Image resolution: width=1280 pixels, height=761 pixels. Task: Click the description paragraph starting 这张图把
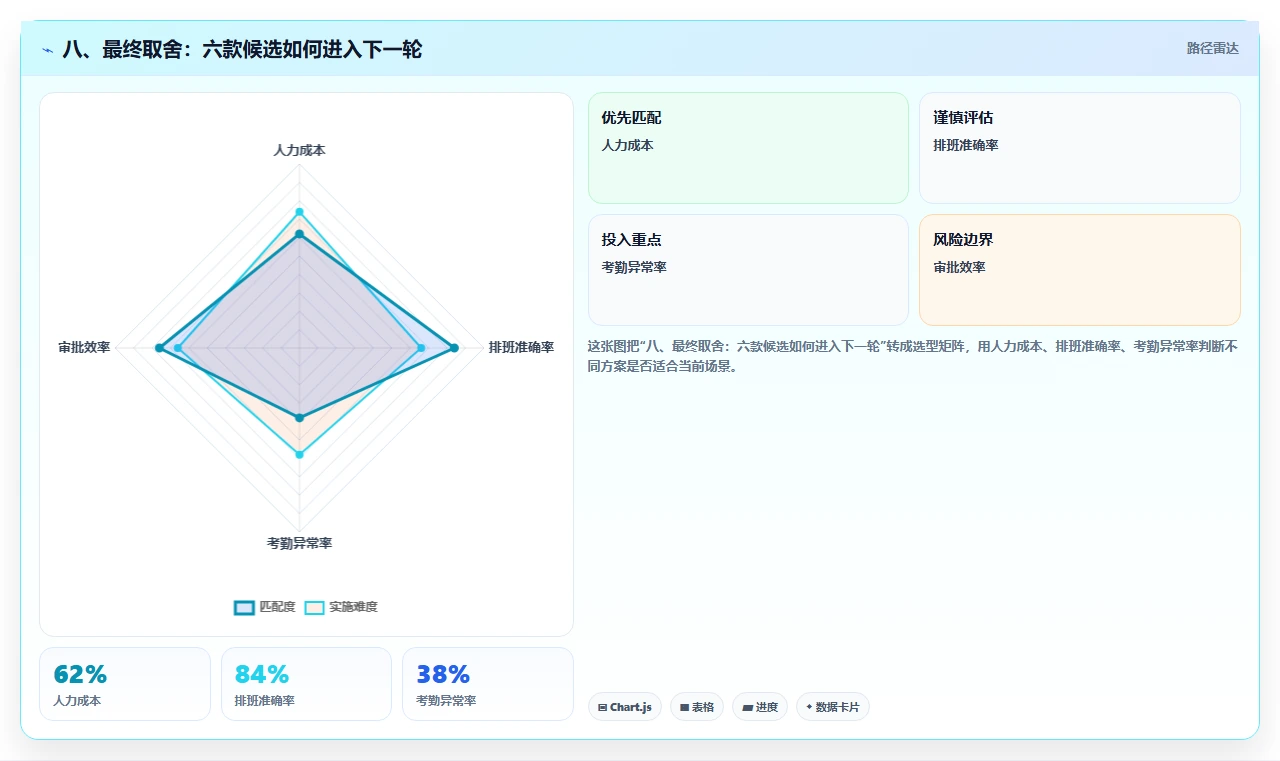[x=913, y=356]
